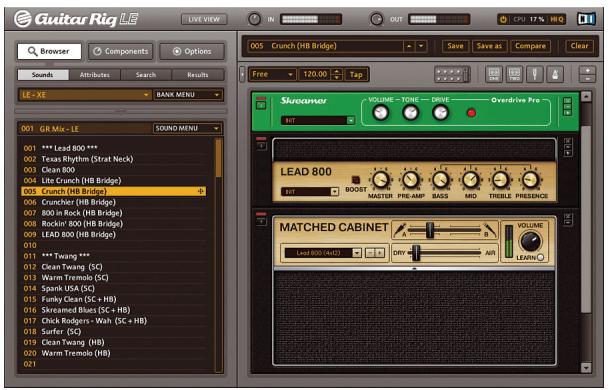Click the Save as button
The width and height of the screenshot is (609, 390).
(x=489, y=46)
